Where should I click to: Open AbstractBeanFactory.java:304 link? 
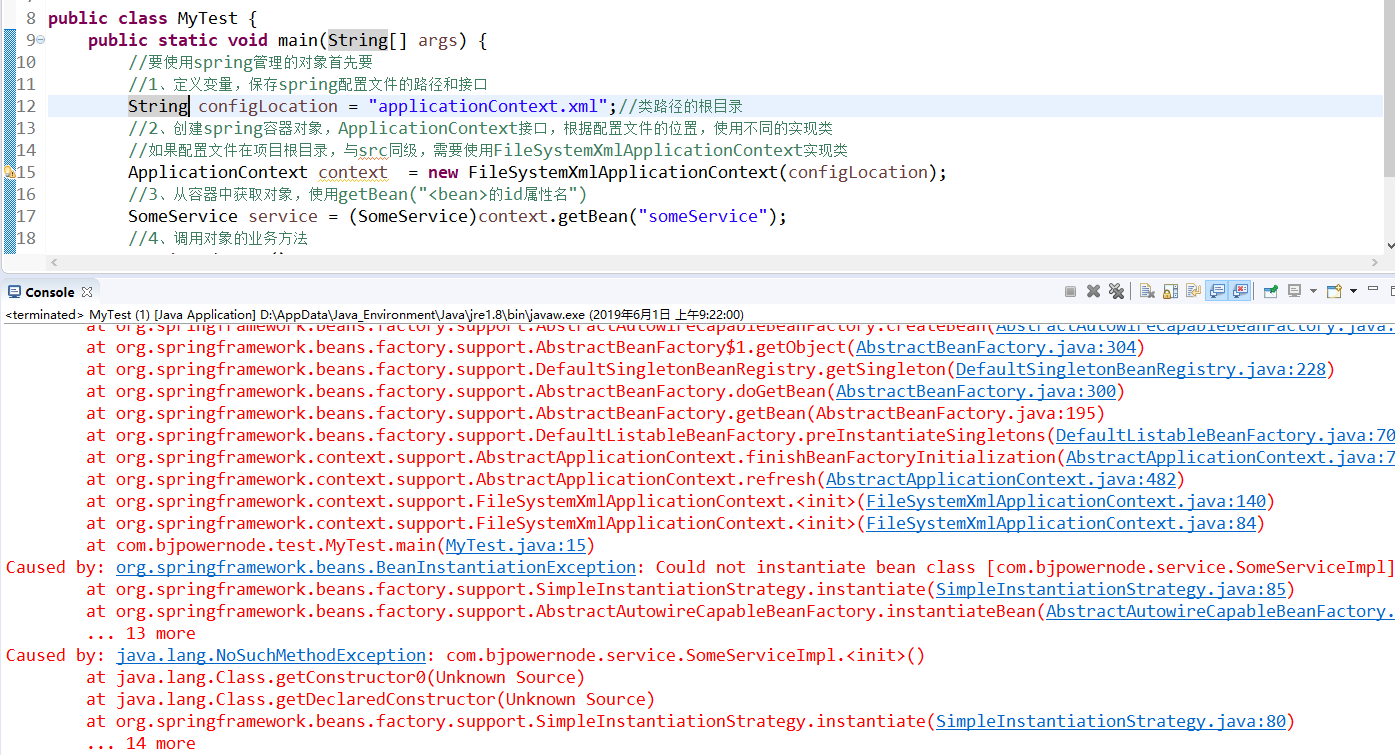(996, 347)
